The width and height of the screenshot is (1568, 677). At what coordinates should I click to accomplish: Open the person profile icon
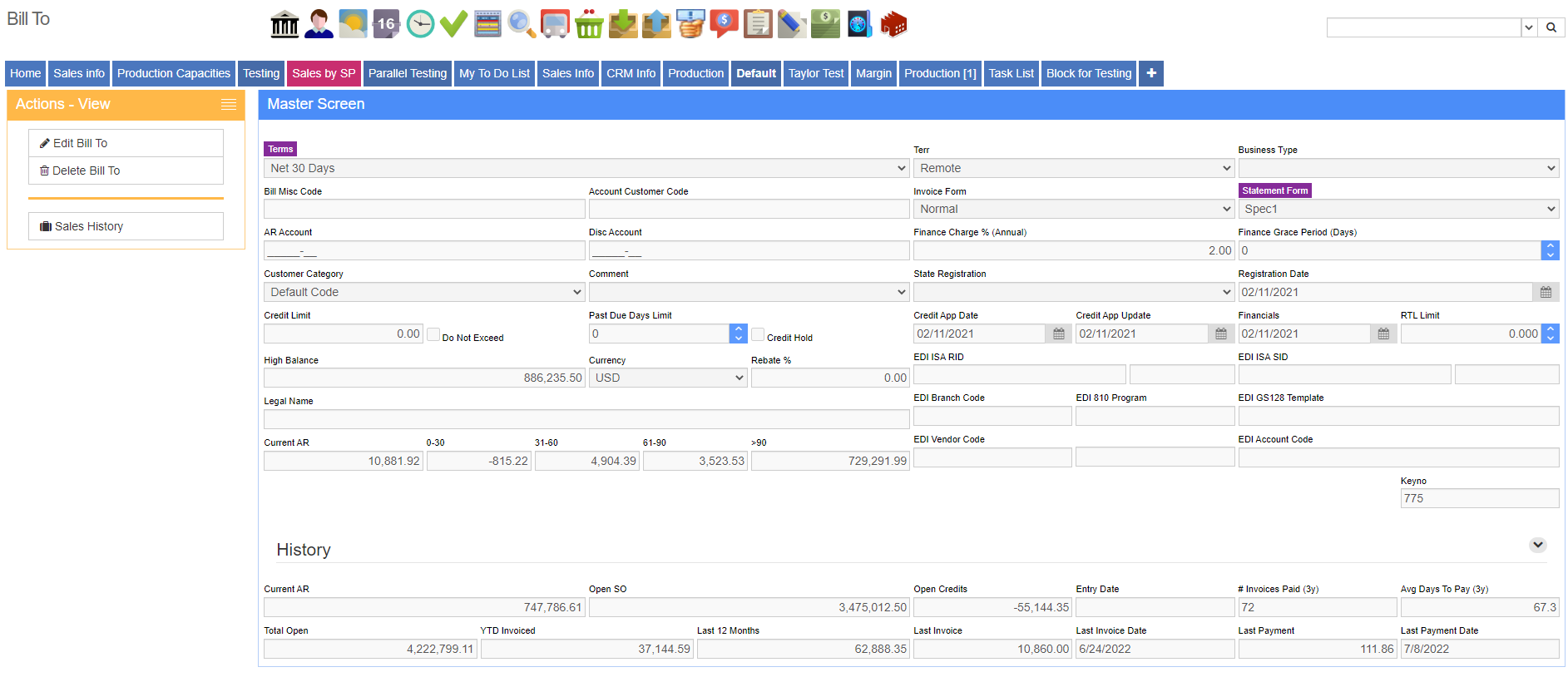click(x=319, y=24)
